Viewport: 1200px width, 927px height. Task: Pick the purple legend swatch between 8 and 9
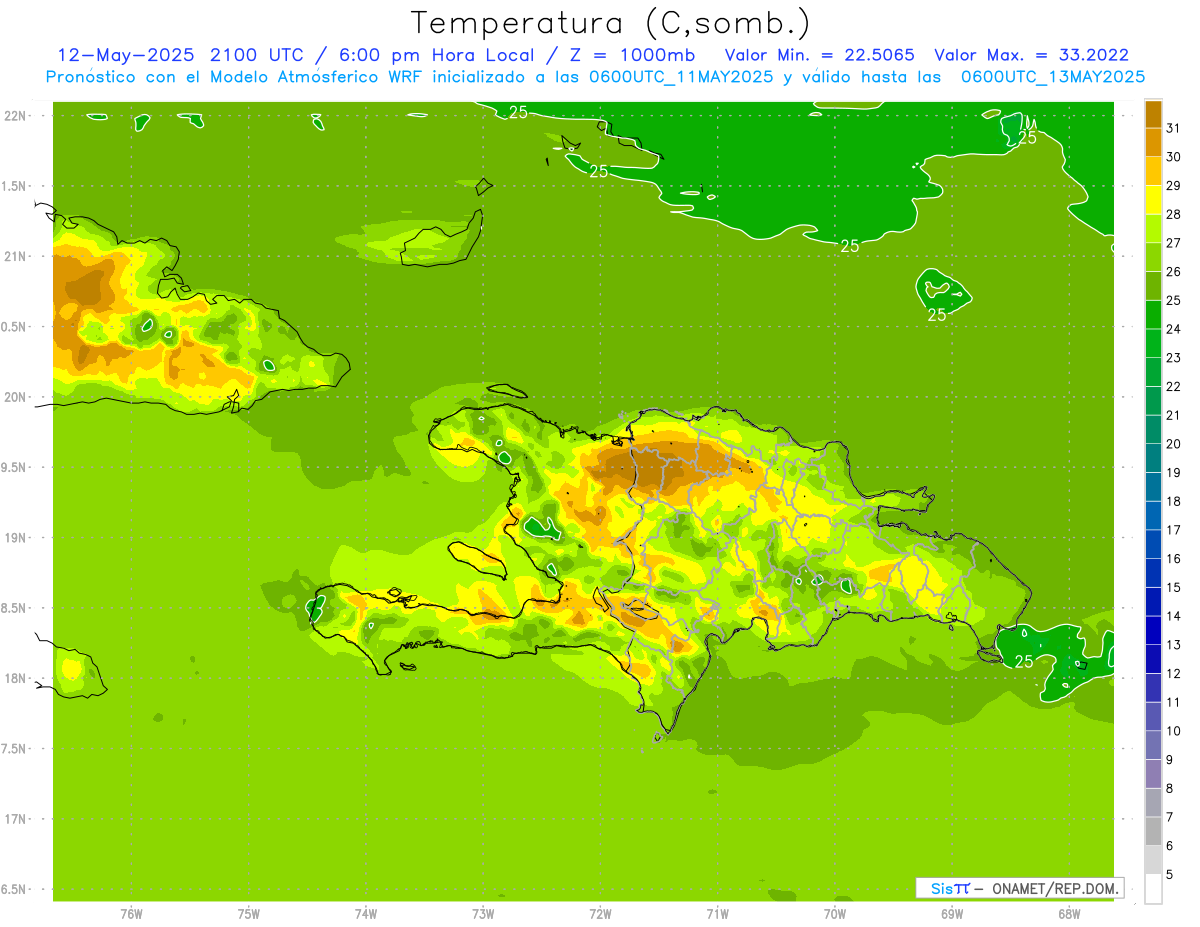pyautogui.click(x=1153, y=773)
